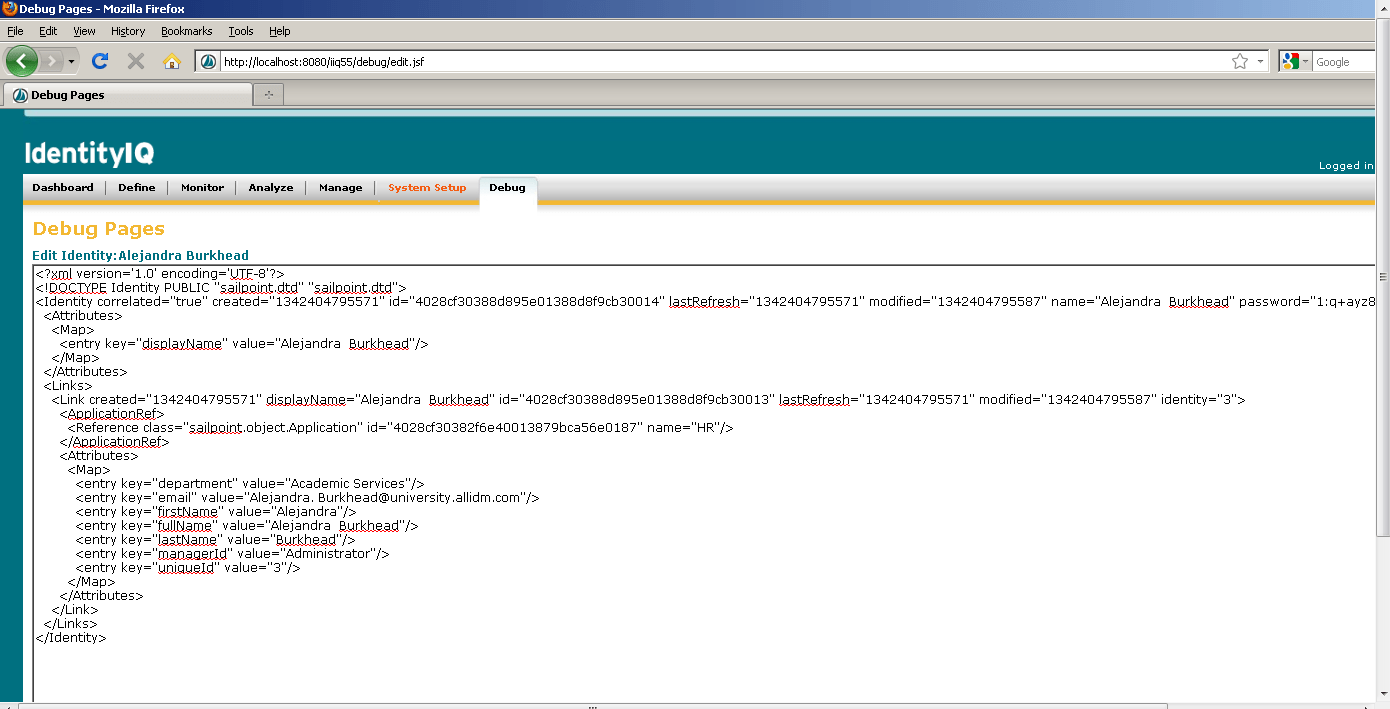Screen dimensions: 1390x709
Task: Click the 'Edit Identity:Alejandra Burkhead' label
Action: click(x=140, y=256)
